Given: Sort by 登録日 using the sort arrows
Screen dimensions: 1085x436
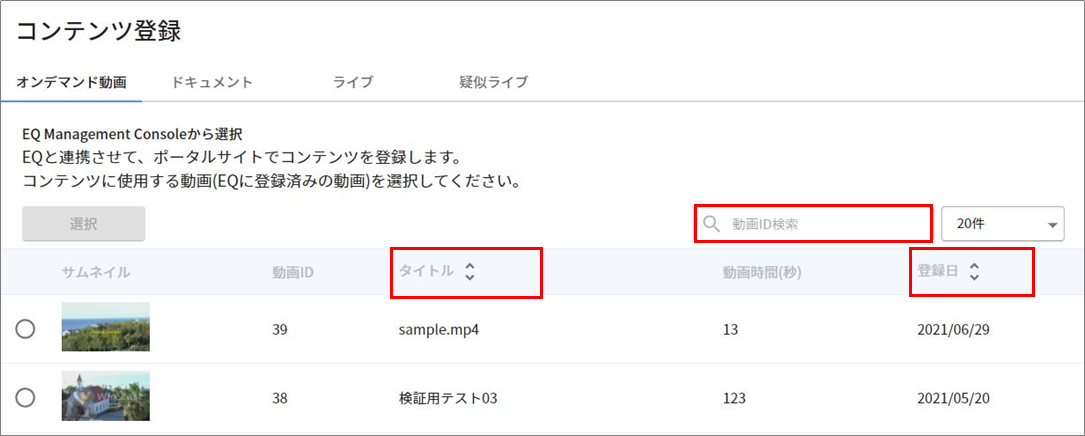Looking at the screenshot, I should tap(974, 272).
